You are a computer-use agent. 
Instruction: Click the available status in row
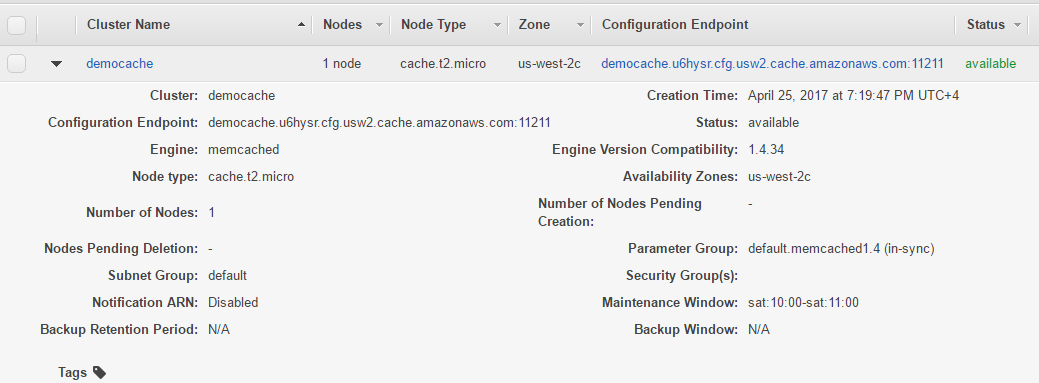point(990,64)
